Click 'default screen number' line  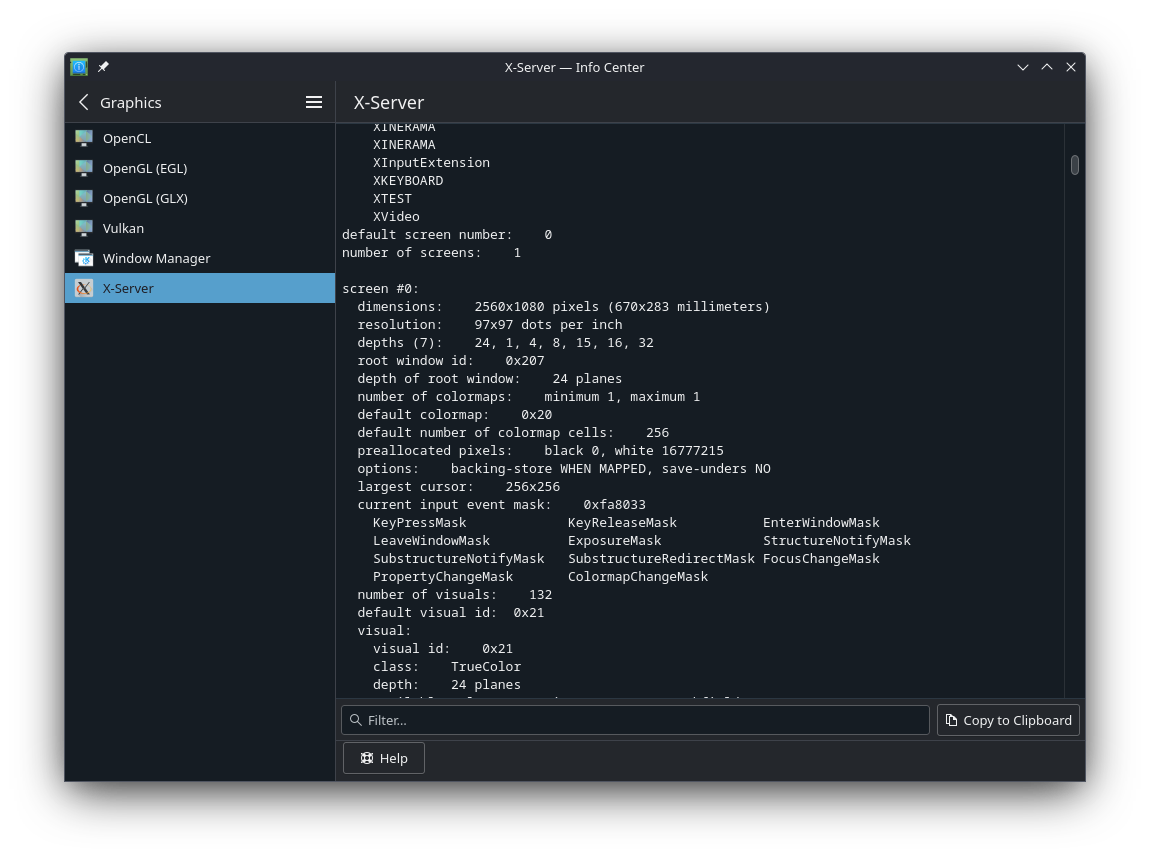[x=447, y=235]
